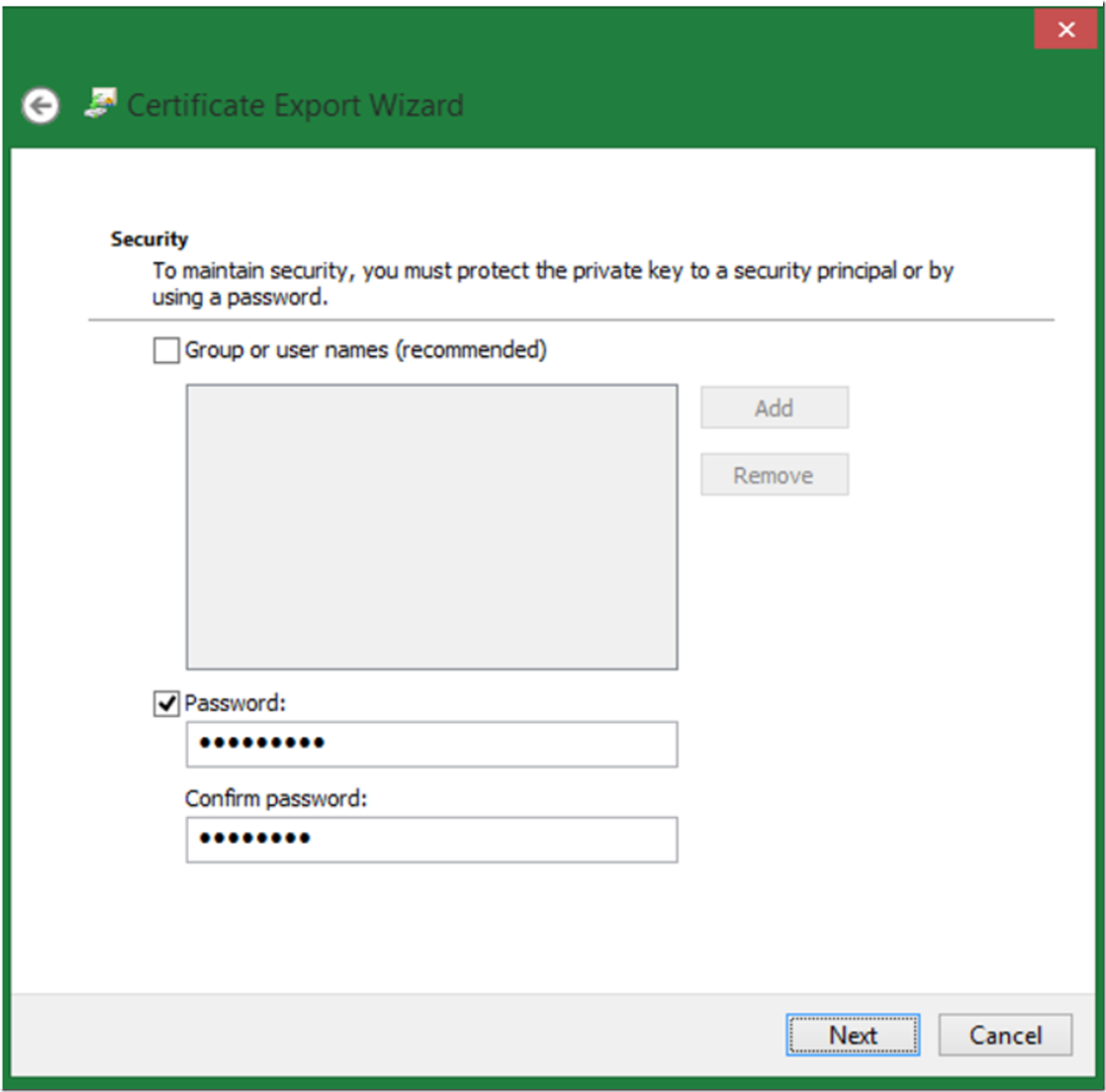Click the group or user names list box

point(432,527)
